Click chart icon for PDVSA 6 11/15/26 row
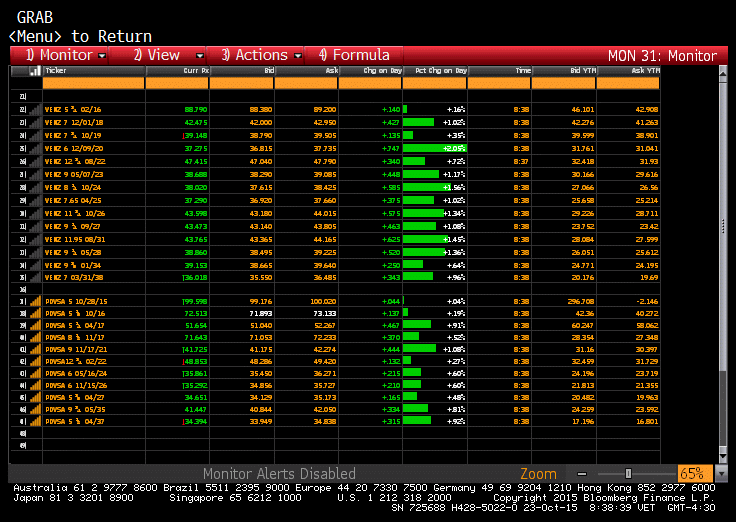Screen dimensions: 736x522 click(35, 385)
